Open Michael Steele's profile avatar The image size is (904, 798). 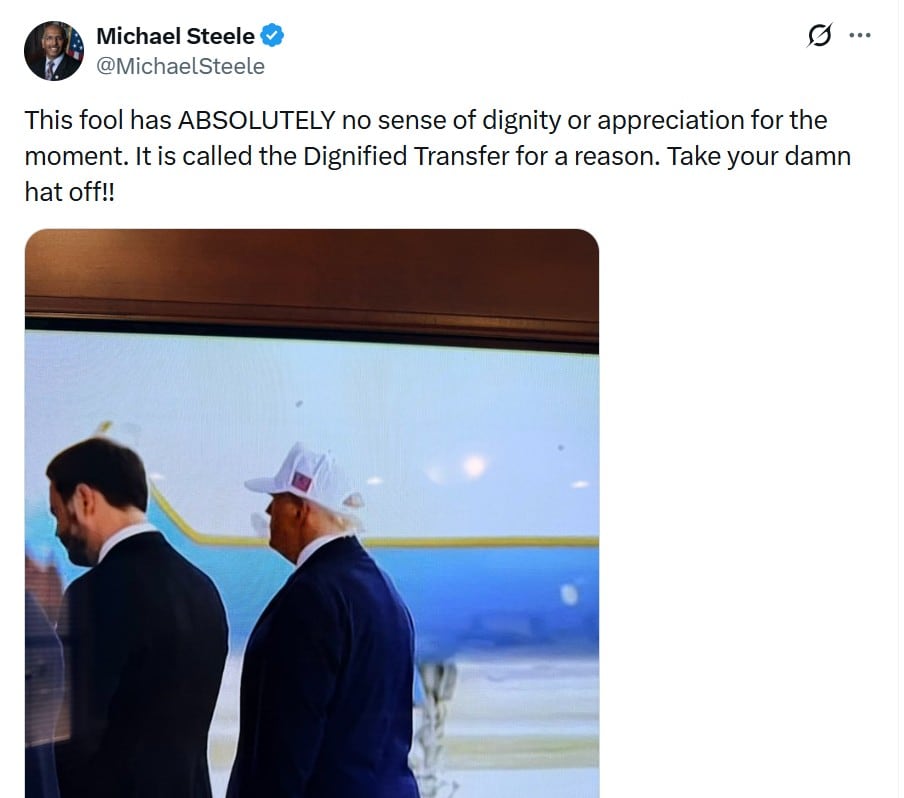click(x=54, y=51)
